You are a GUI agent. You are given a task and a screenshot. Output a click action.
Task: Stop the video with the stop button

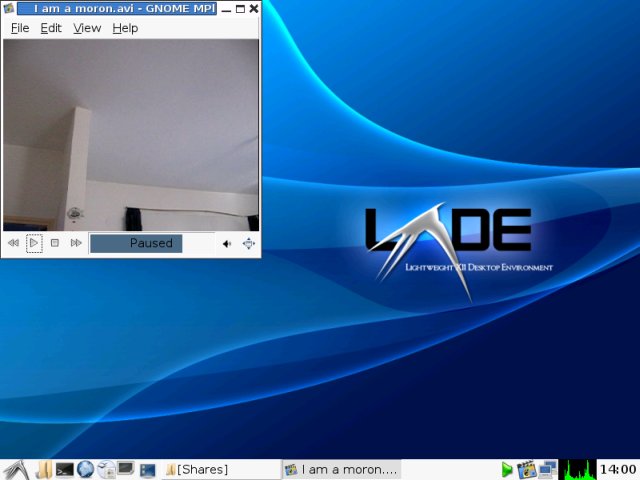[x=55, y=243]
